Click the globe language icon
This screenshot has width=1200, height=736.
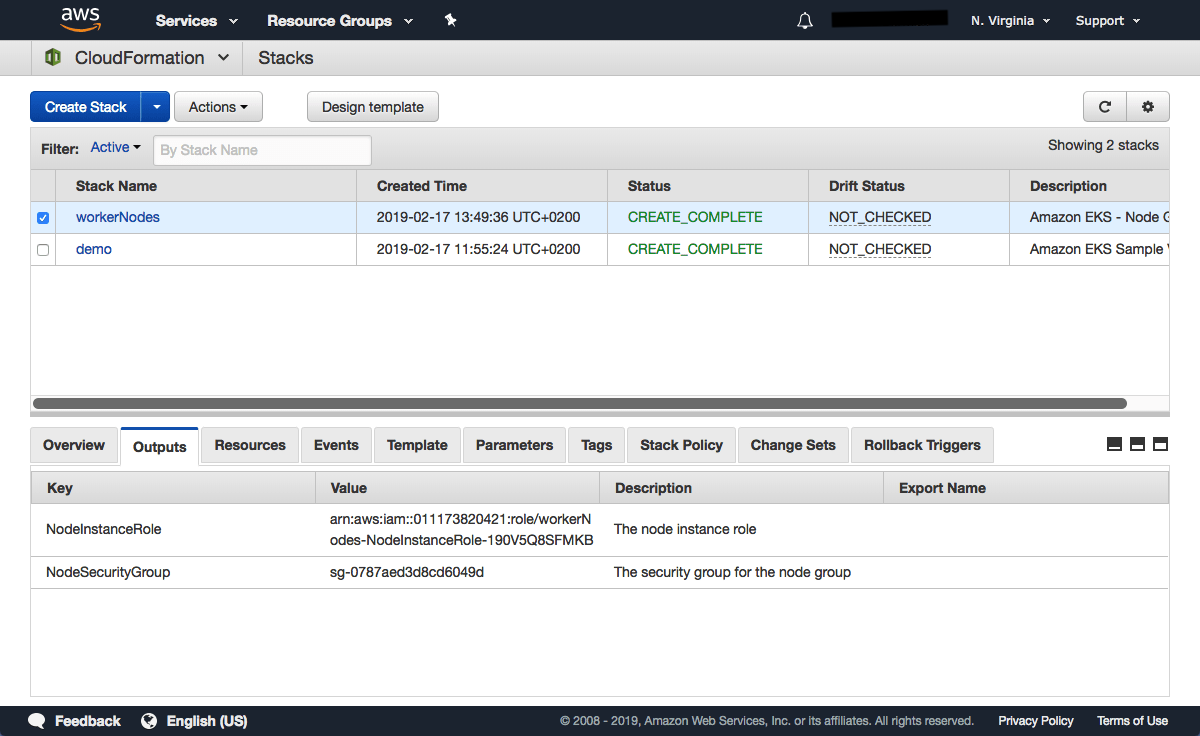[150, 721]
